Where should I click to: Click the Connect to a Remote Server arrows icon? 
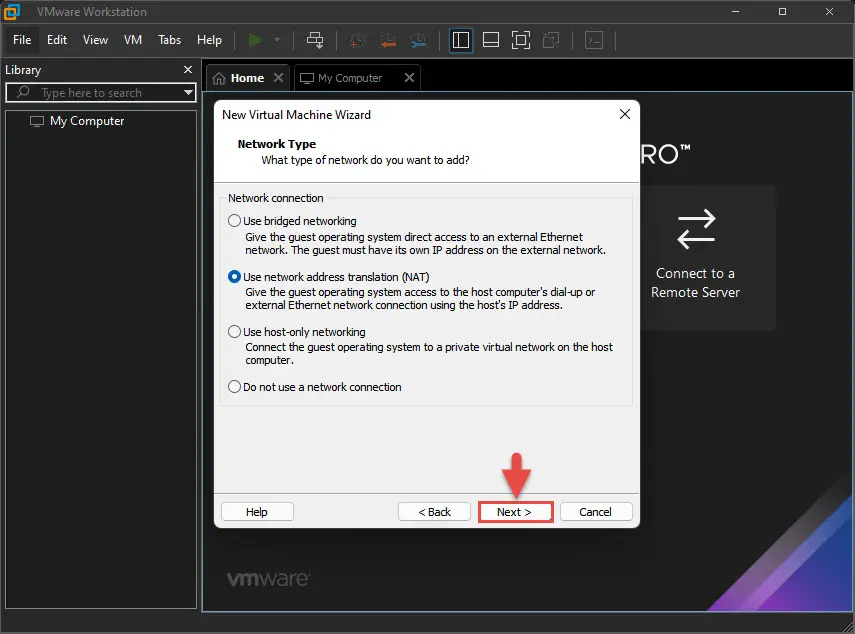[x=696, y=229]
